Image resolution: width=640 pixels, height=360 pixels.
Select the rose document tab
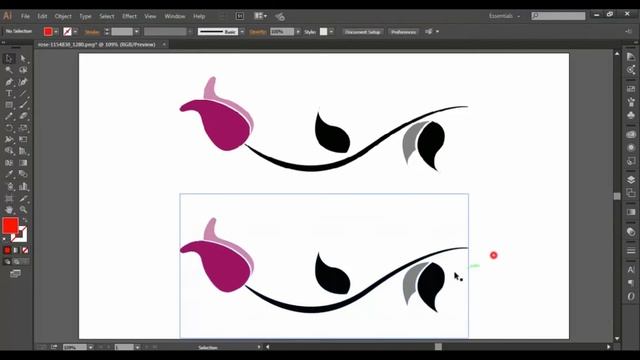pos(97,44)
